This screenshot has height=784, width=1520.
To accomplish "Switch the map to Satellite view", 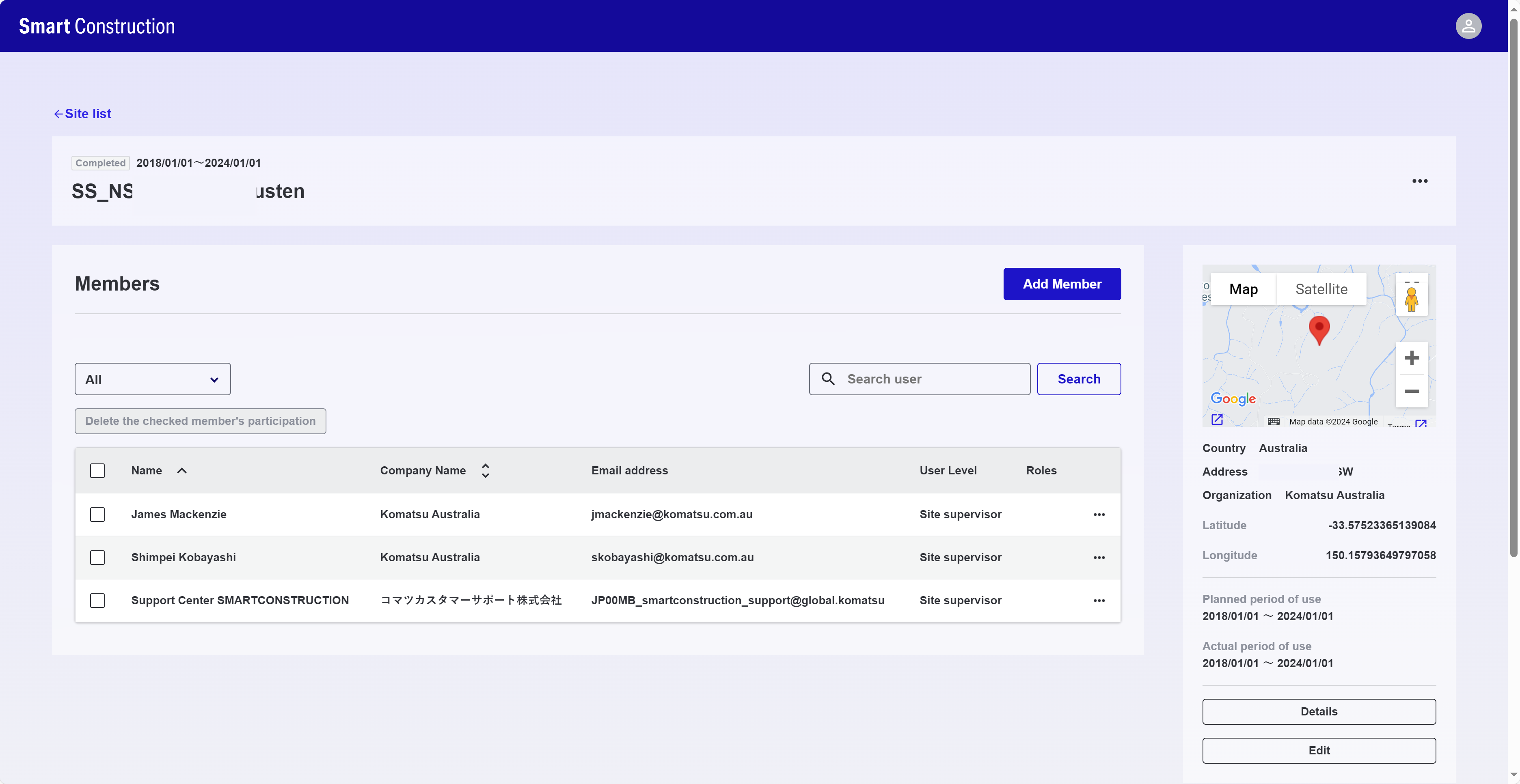I will pyautogui.click(x=1321, y=289).
